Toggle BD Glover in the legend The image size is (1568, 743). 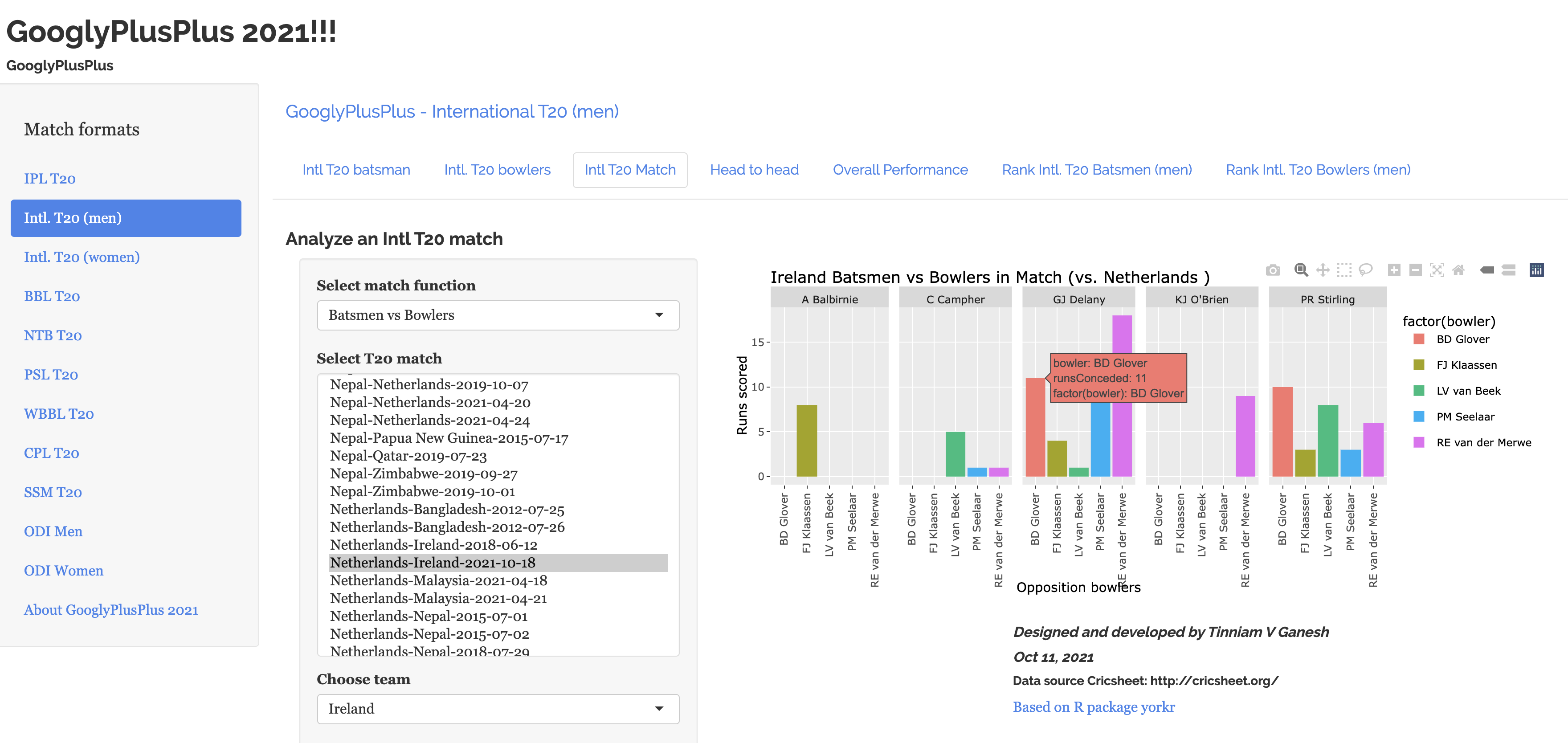click(1462, 339)
